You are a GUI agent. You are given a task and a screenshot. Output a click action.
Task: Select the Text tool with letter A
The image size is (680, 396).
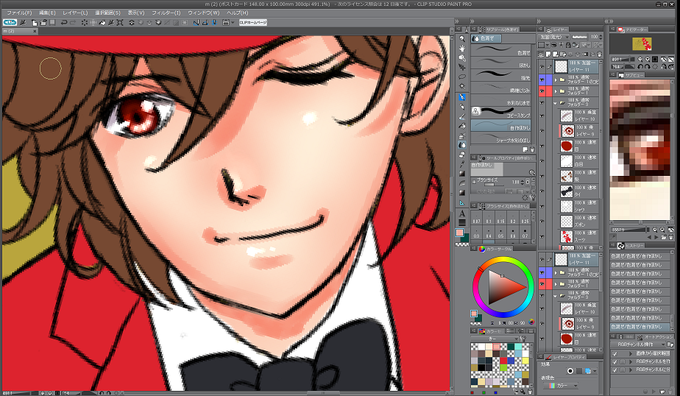462,214
